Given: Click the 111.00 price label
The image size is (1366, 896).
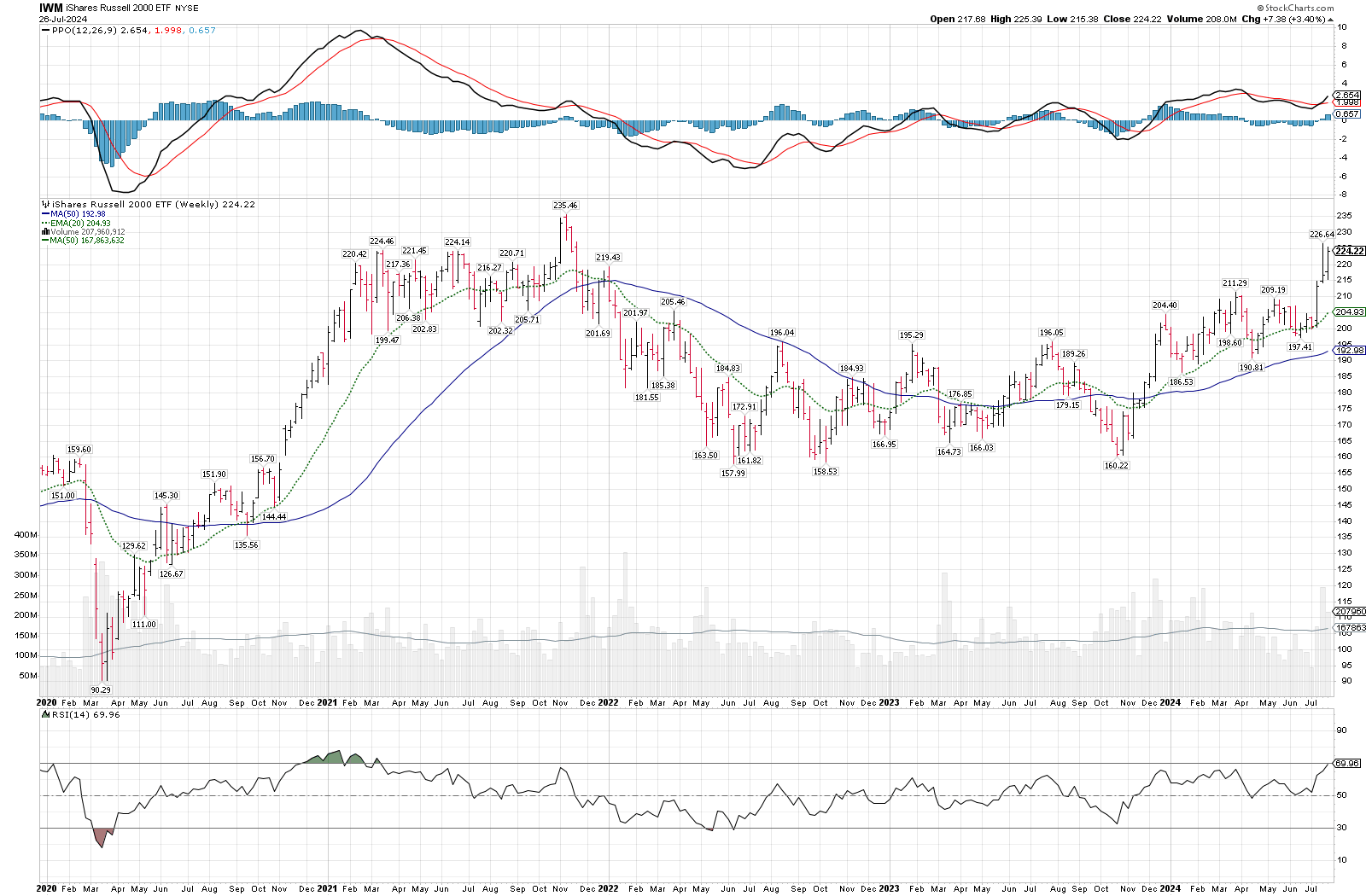Looking at the screenshot, I should [144, 625].
